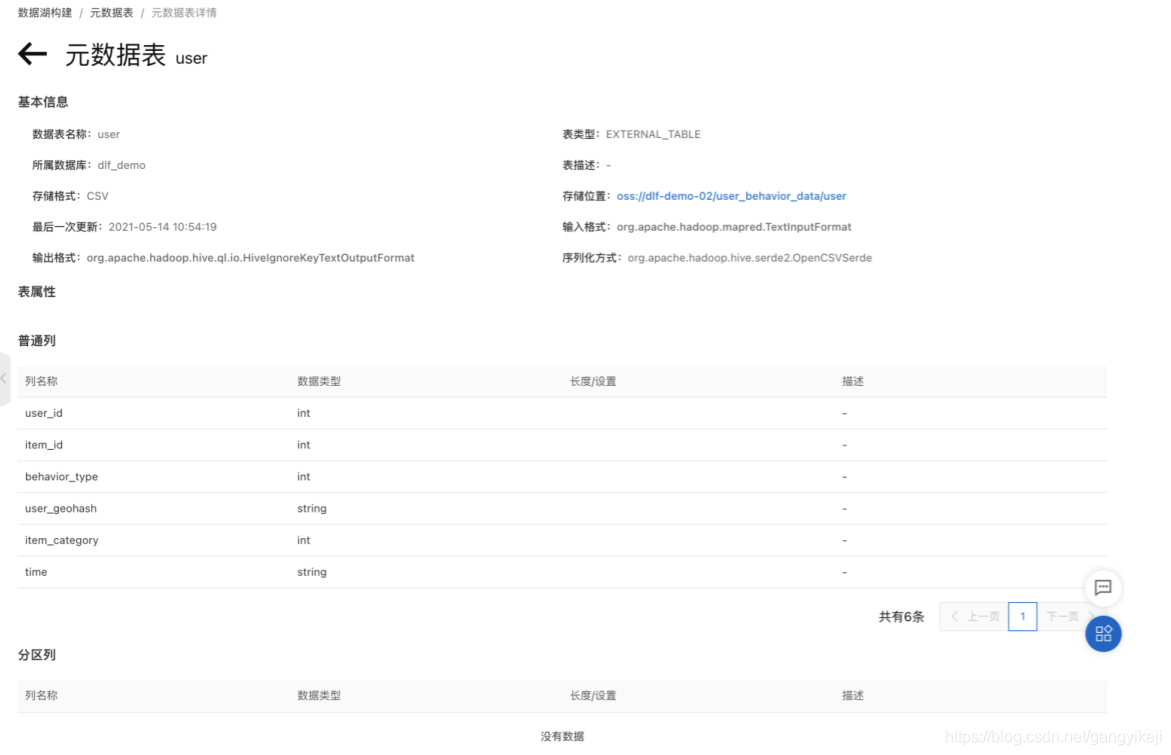Click the back arrow beside 元数据表 title

(x=32, y=53)
